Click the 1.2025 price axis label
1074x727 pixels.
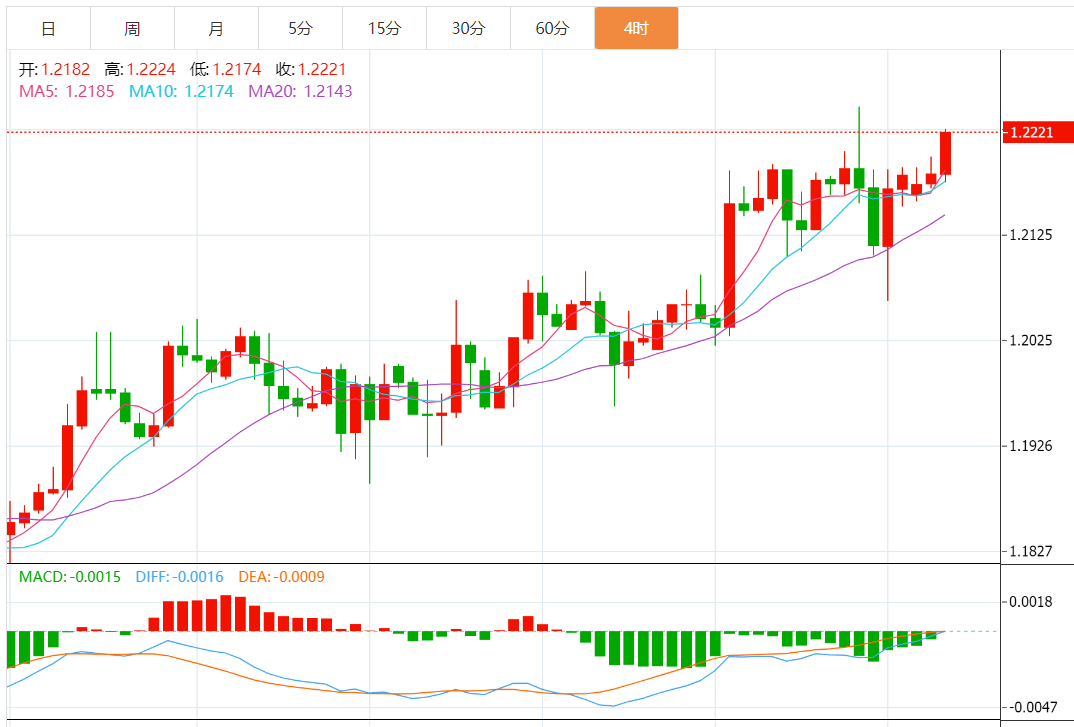[x=1031, y=341]
